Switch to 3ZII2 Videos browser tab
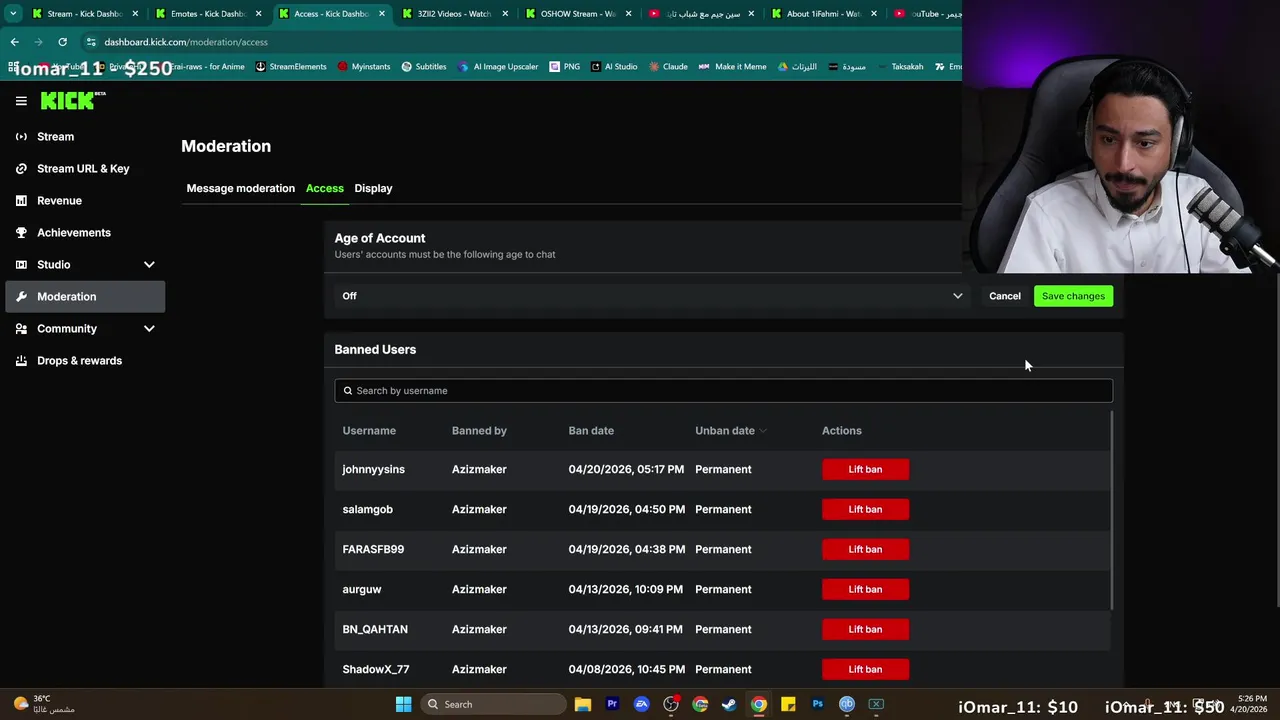The width and height of the screenshot is (1280, 720). [x=454, y=14]
